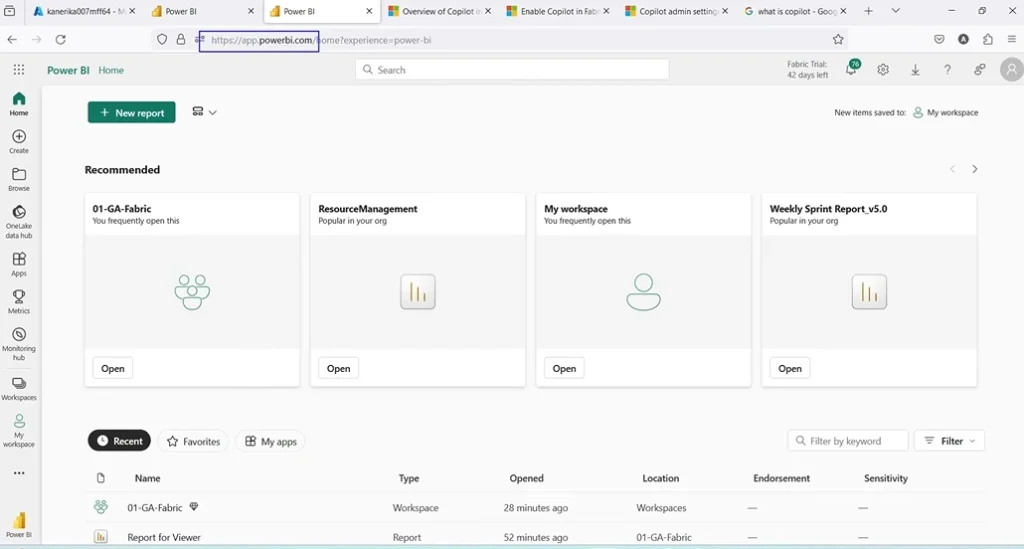Image resolution: width=1024 pixels, height=549 pixels.
Task: Close the active Power BI browser tab
Action: tap(369, 11)
